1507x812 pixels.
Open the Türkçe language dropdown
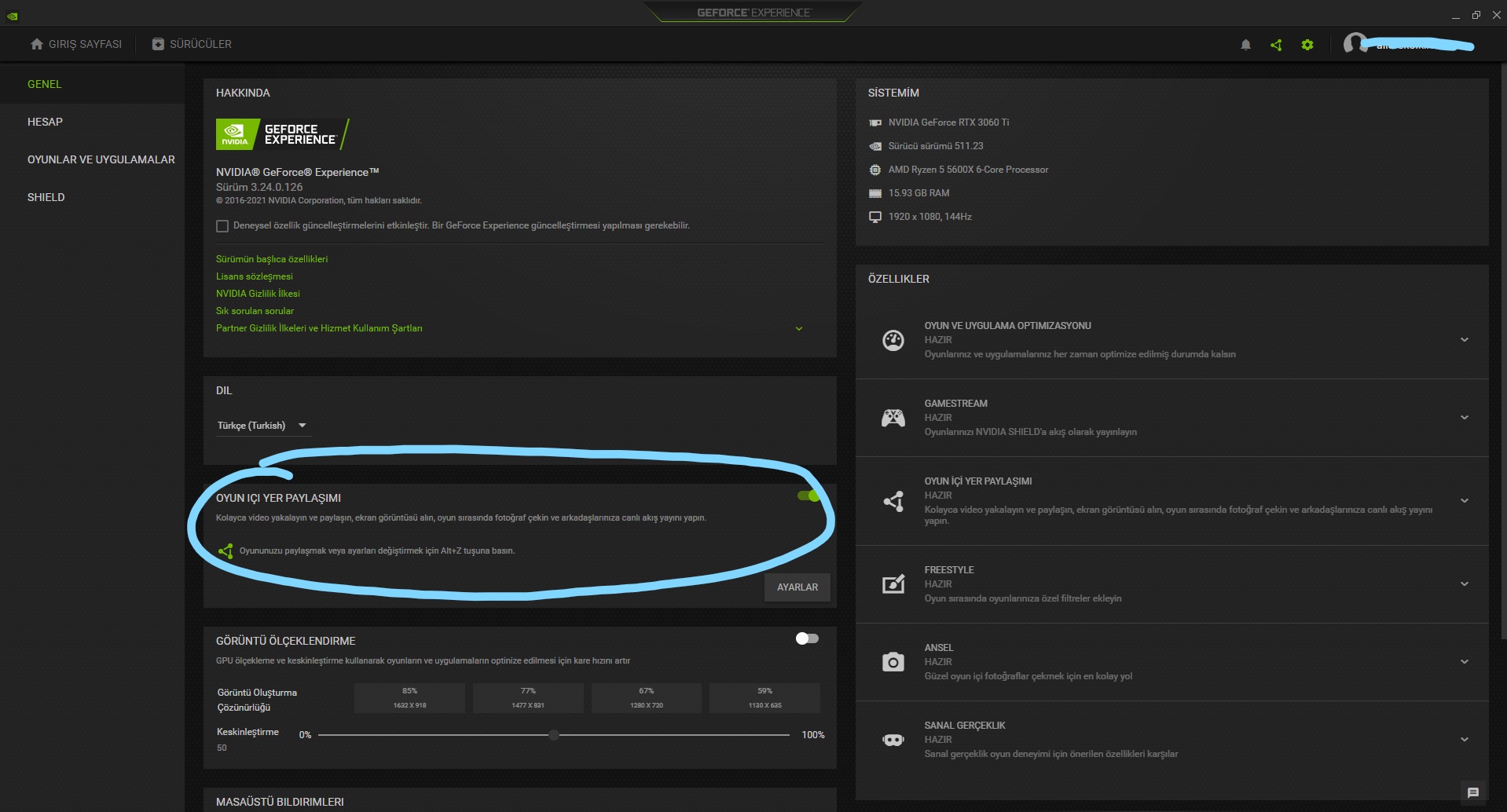coord(262,426)
